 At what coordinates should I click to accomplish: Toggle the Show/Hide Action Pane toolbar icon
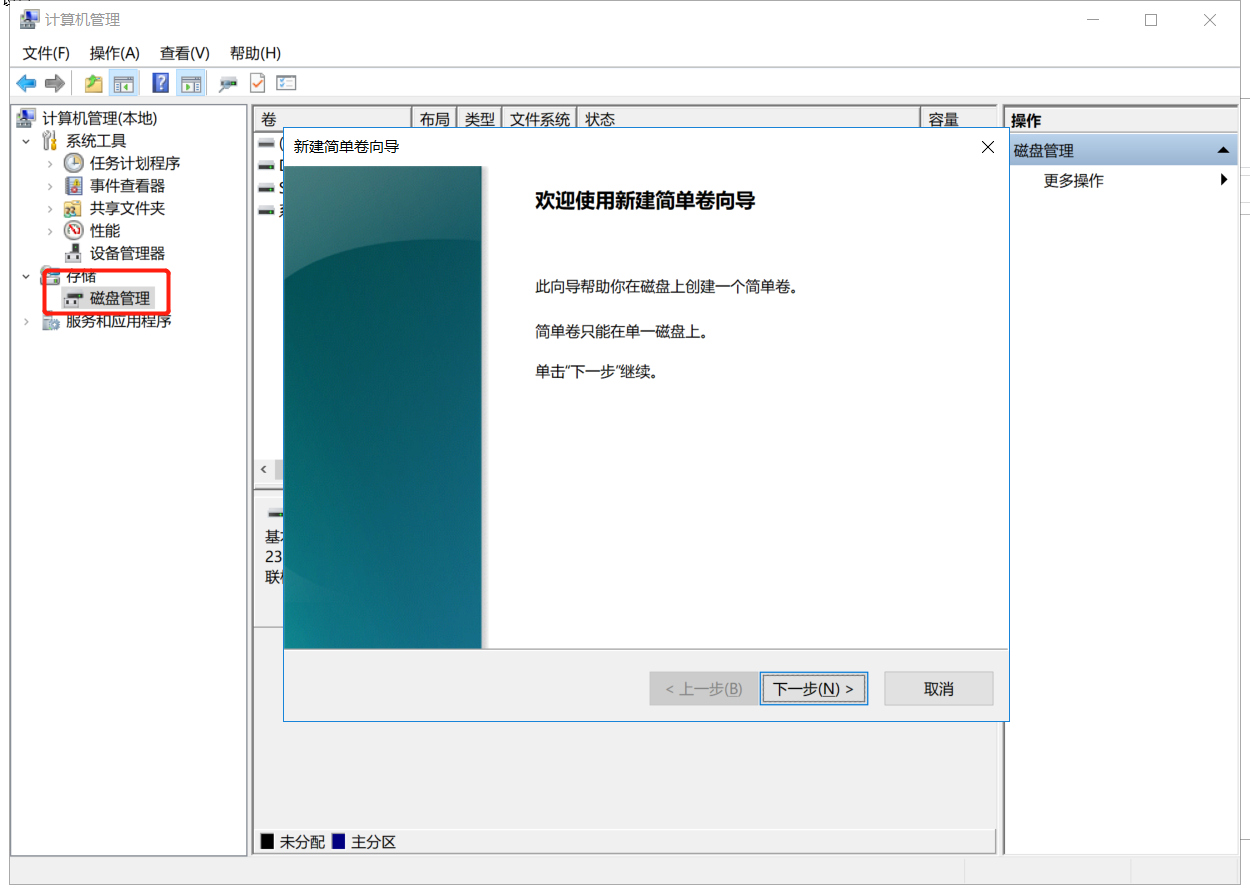(190, 83)
